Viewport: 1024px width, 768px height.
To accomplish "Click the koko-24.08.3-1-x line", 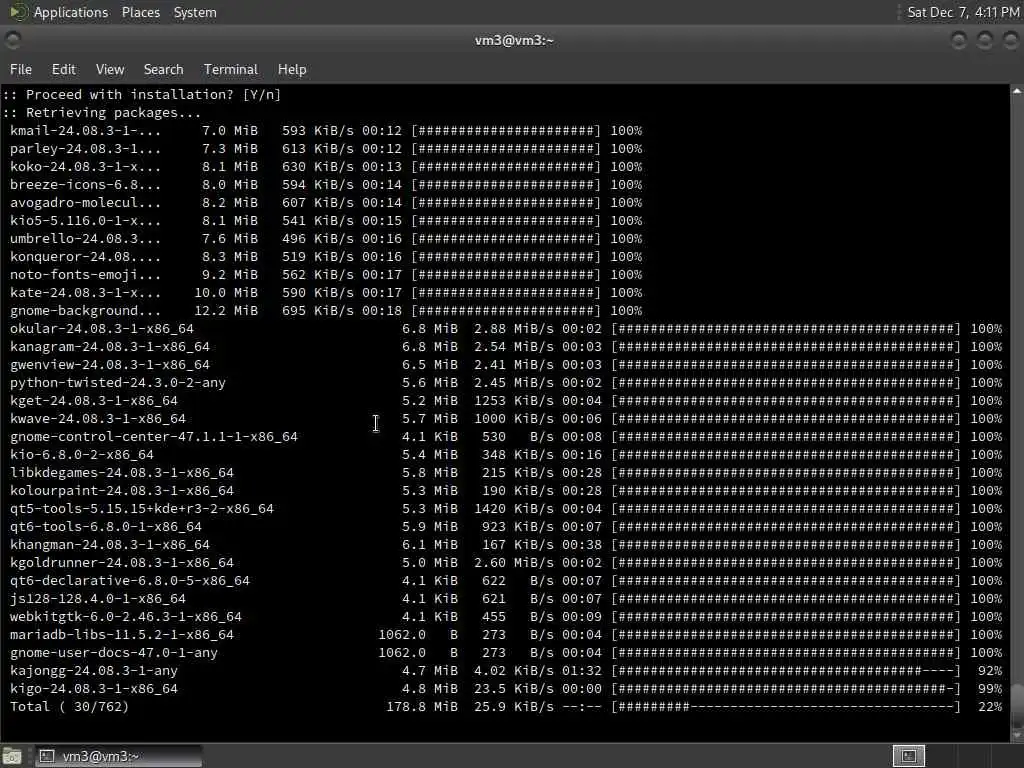I will pyautogui.click(x=326, y=167).
